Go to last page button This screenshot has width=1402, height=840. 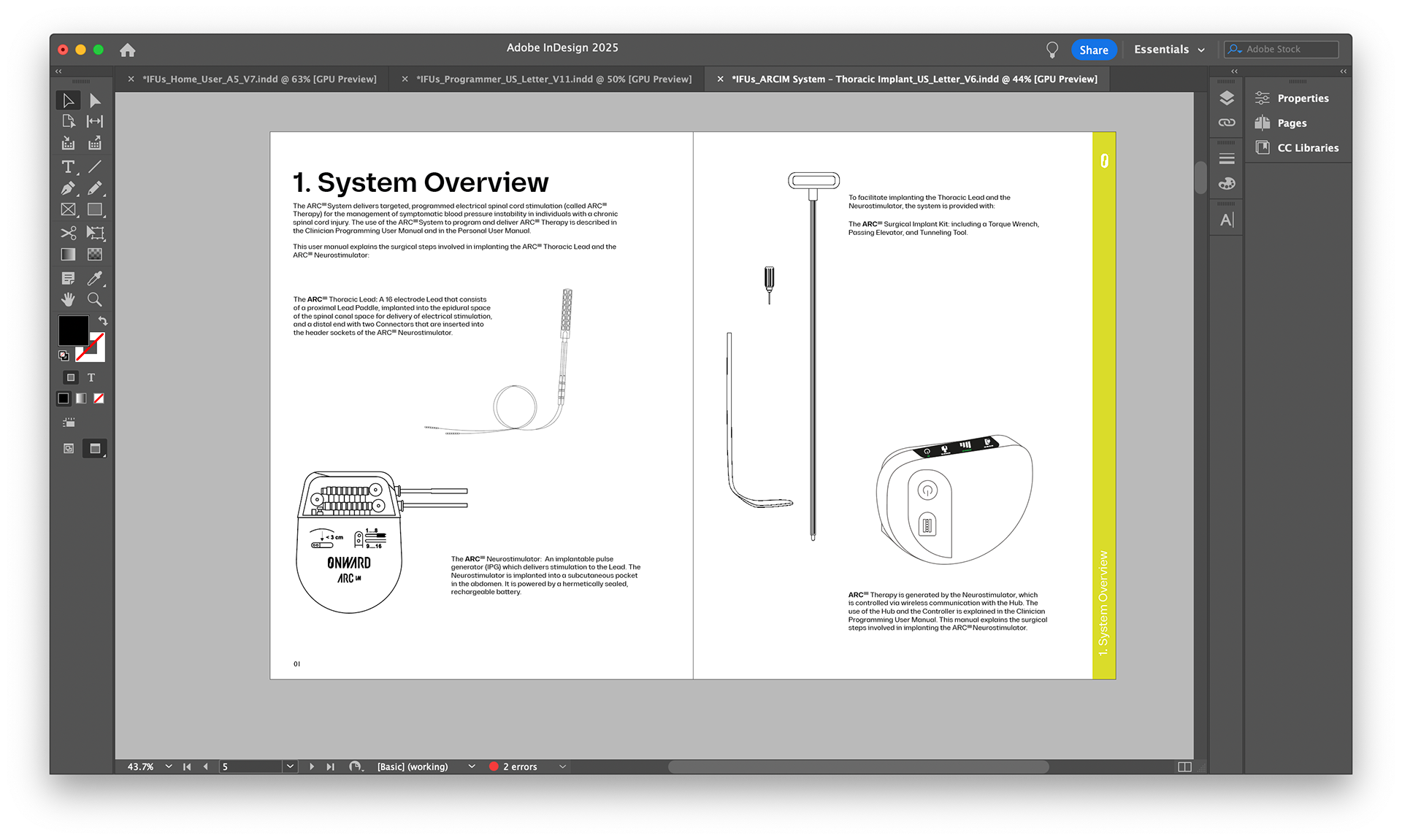(331, 766)
